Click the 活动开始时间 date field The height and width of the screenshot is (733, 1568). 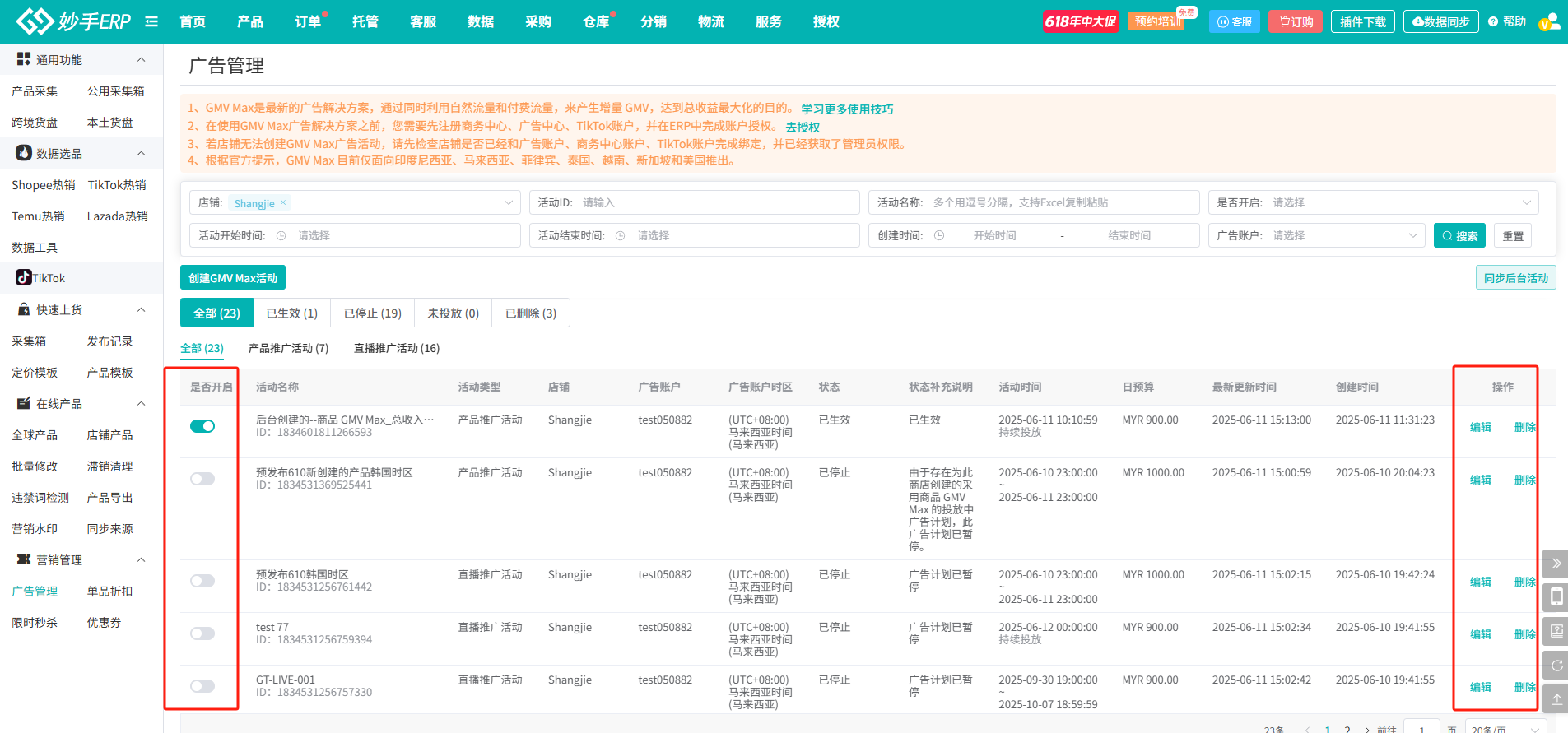pos(355,235)
